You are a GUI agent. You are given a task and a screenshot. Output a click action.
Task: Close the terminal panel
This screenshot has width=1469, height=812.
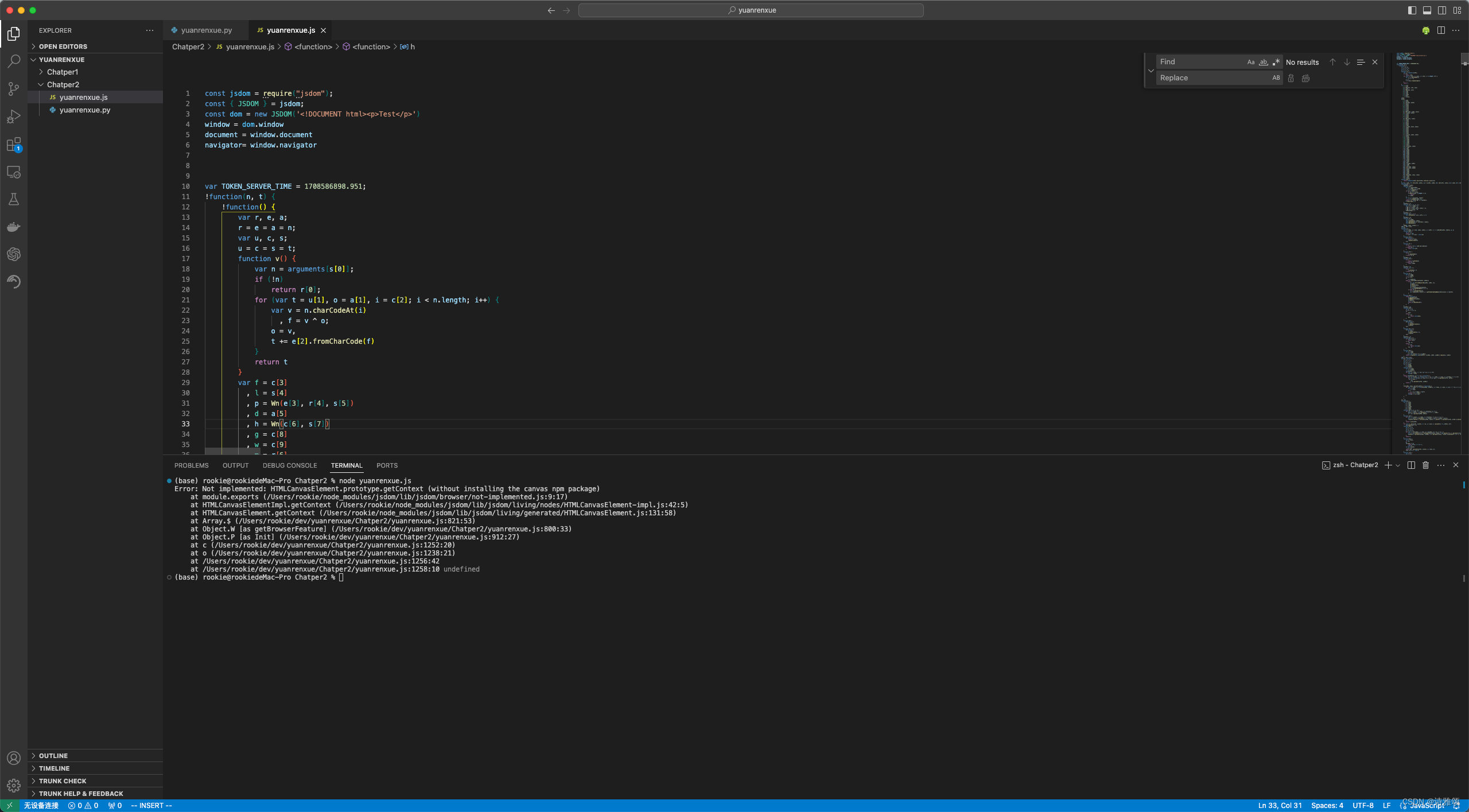pyautogui.click(x=1456, y=465)
